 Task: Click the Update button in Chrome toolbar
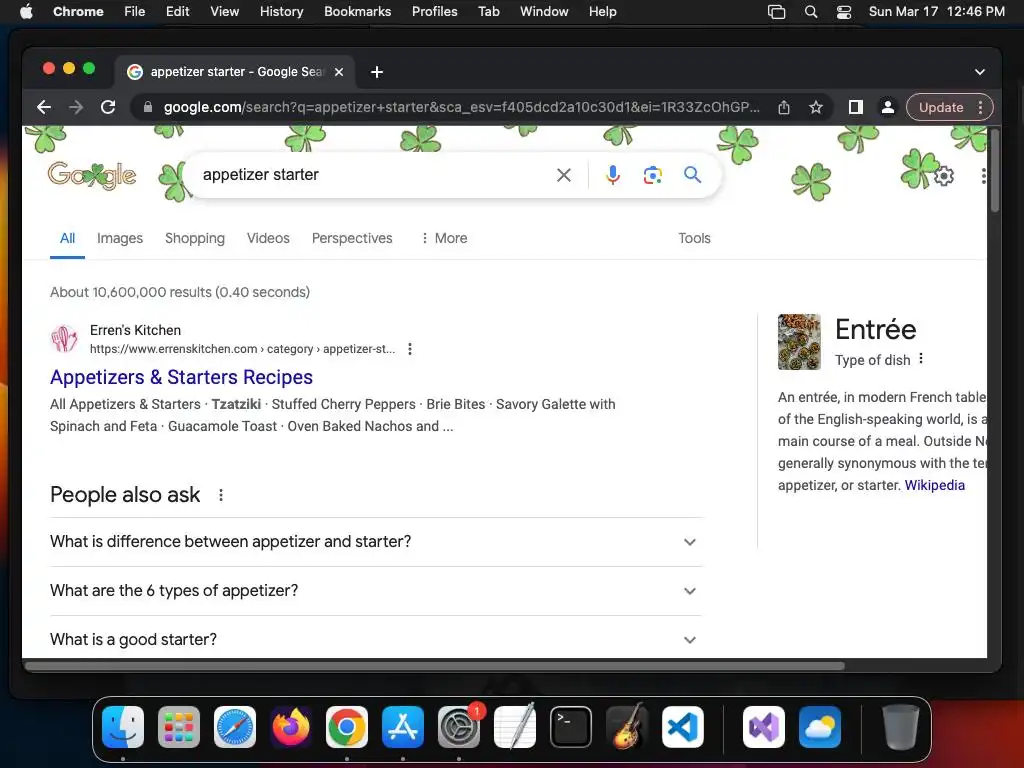[940, 107]
